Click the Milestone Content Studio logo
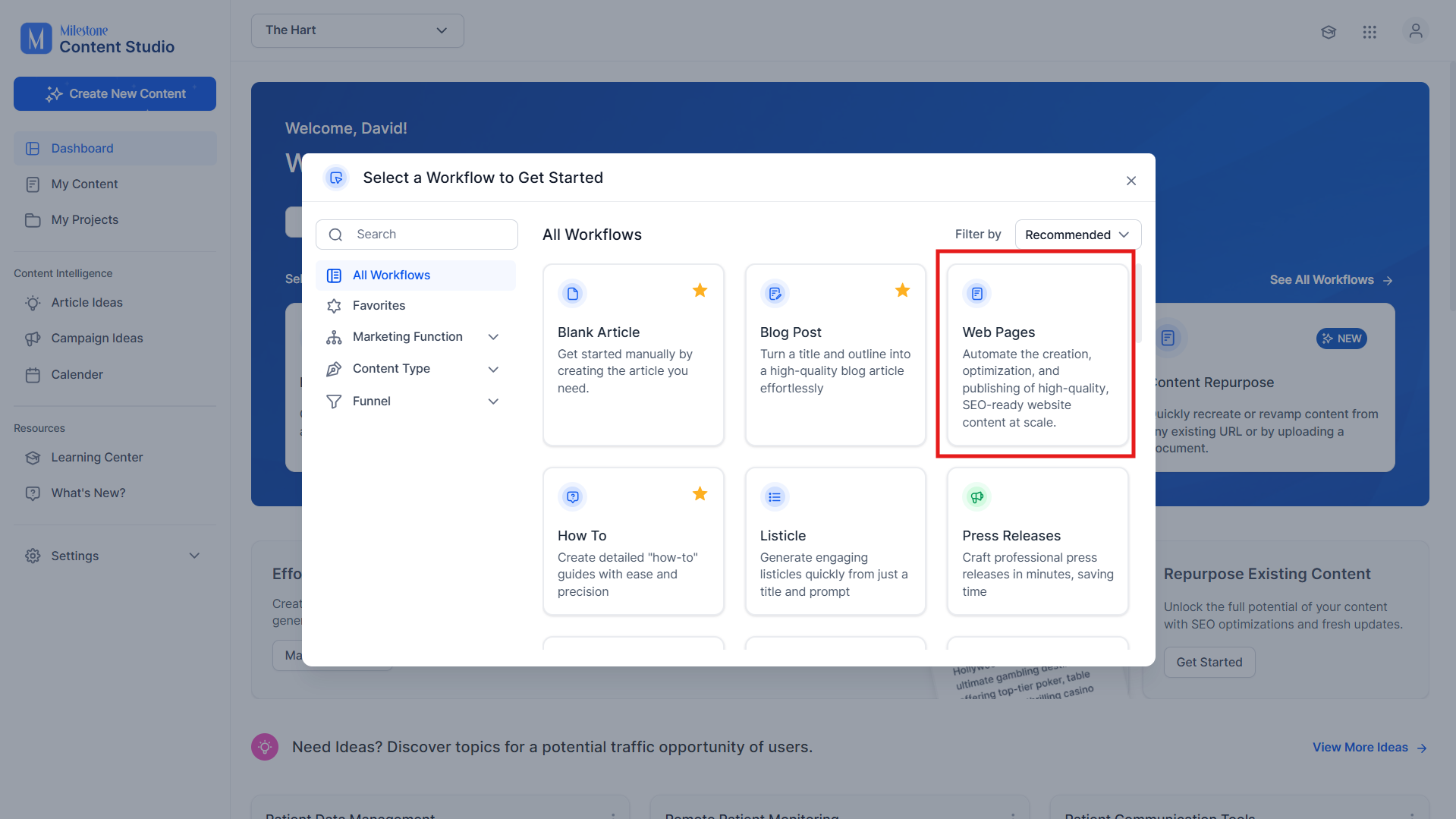This screenshot has height=819, width=1456. click(x=97, y=38)
